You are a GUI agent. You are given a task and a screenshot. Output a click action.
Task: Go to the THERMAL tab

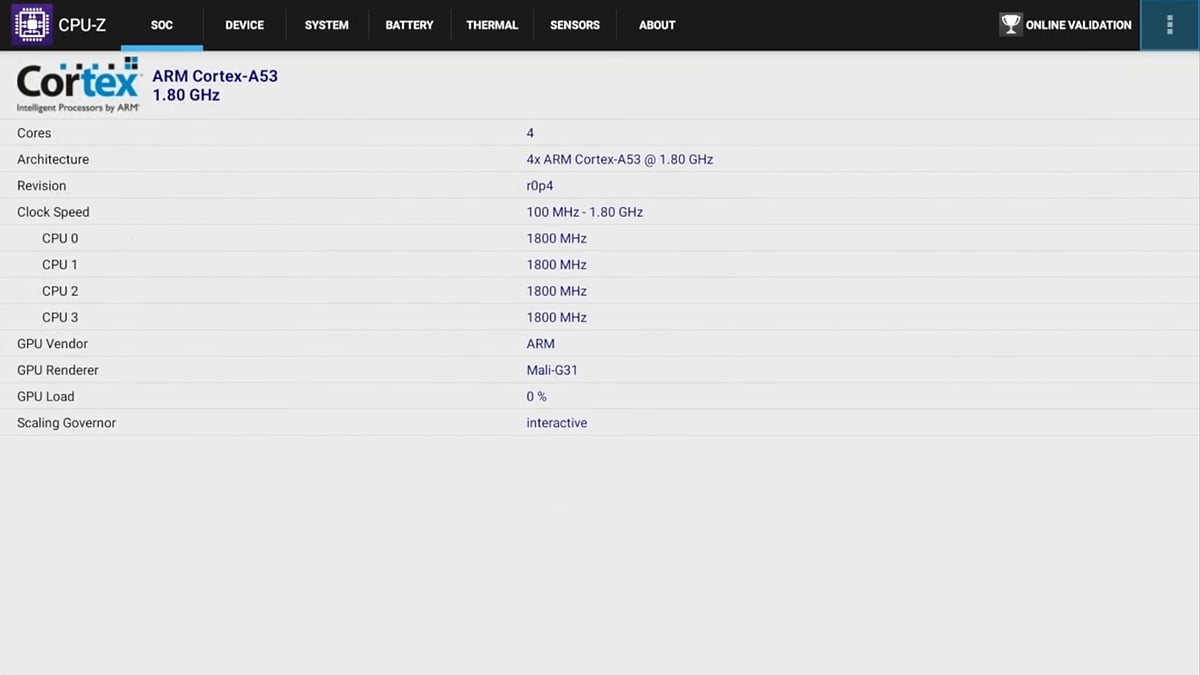pyautogui.click(x=492, y=25)
